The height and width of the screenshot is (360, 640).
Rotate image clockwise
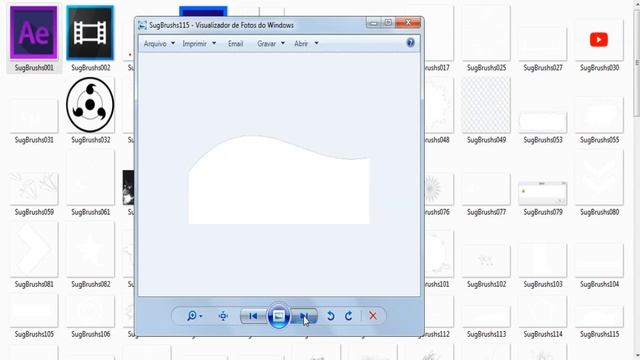click(349, 316)
